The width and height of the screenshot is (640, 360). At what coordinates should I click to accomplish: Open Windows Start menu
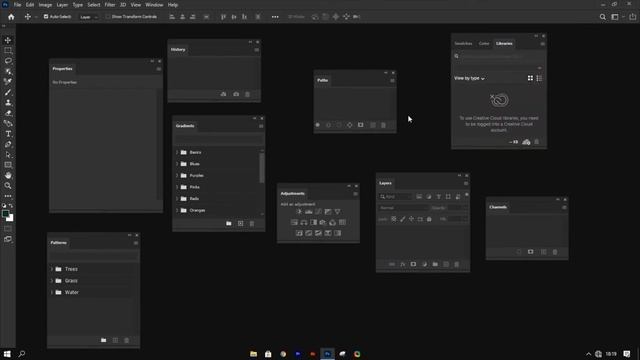7,354
